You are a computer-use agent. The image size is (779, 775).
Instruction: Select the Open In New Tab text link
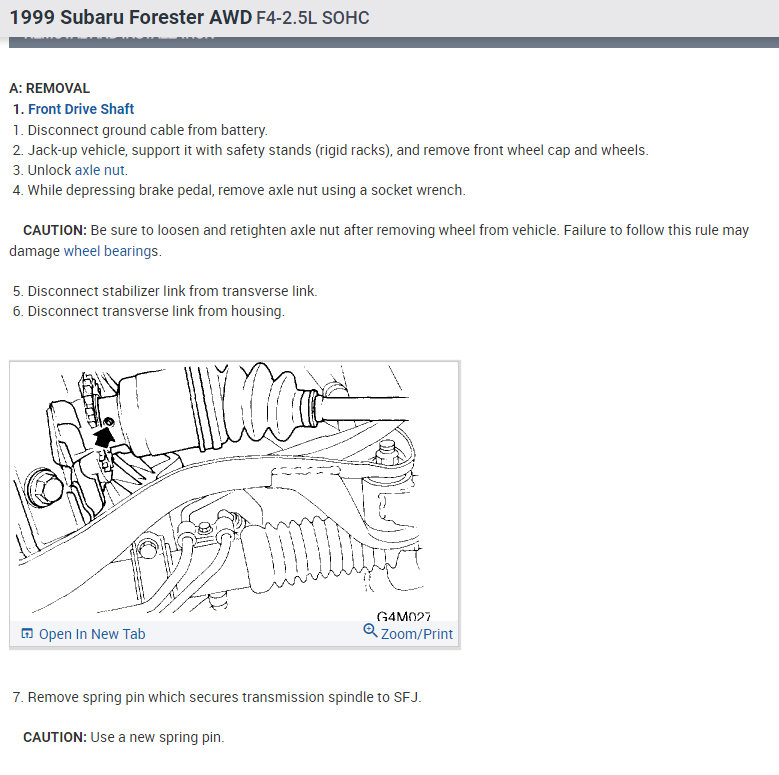pos(92,634)
